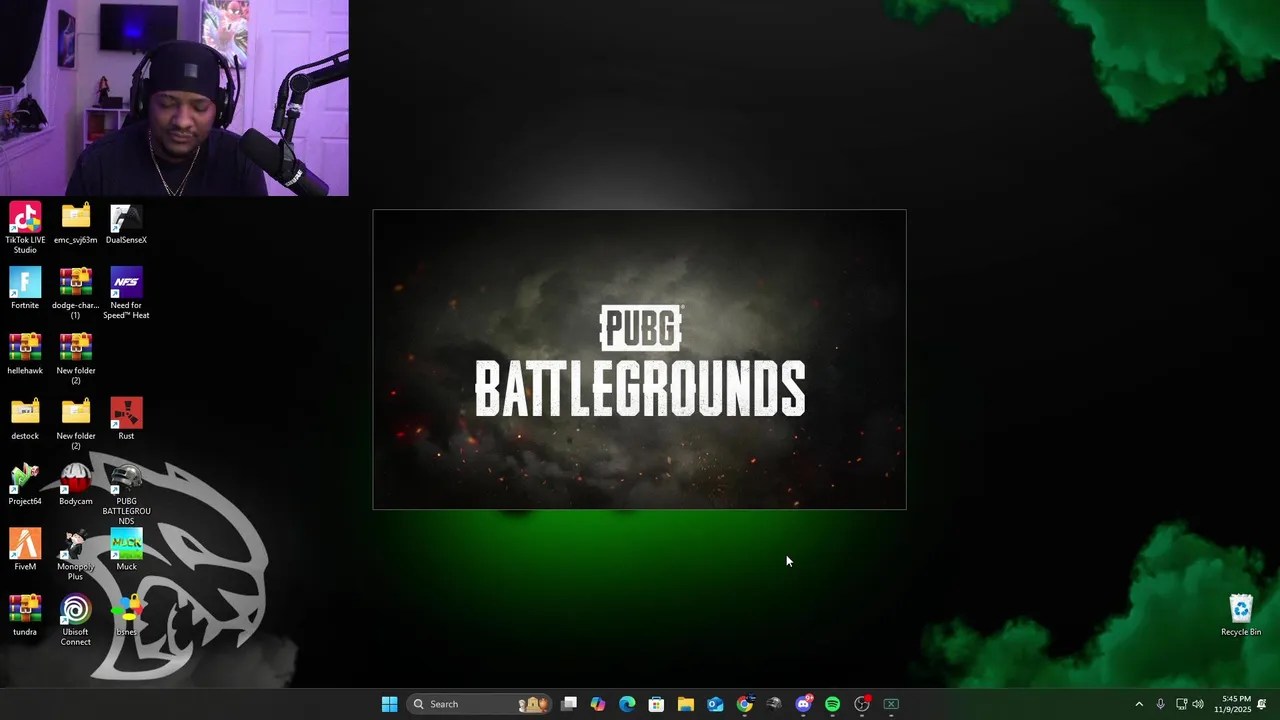
Task: Expand the hidden system tray icons chevron
Action: [x=1138, y=704]
